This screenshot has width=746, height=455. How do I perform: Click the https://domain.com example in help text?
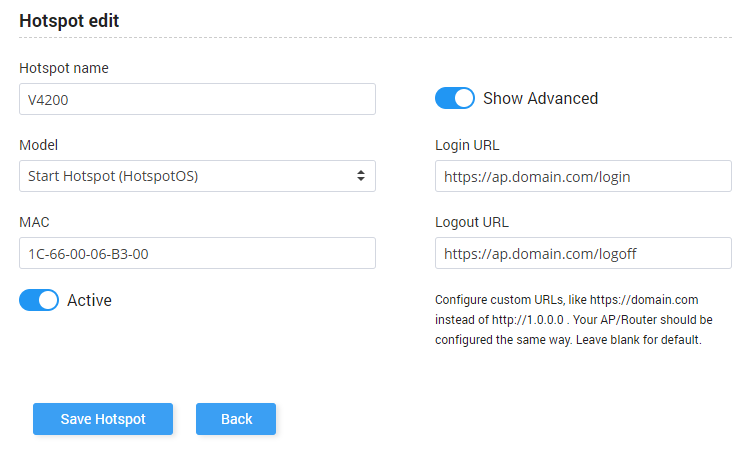pos(643,299)
